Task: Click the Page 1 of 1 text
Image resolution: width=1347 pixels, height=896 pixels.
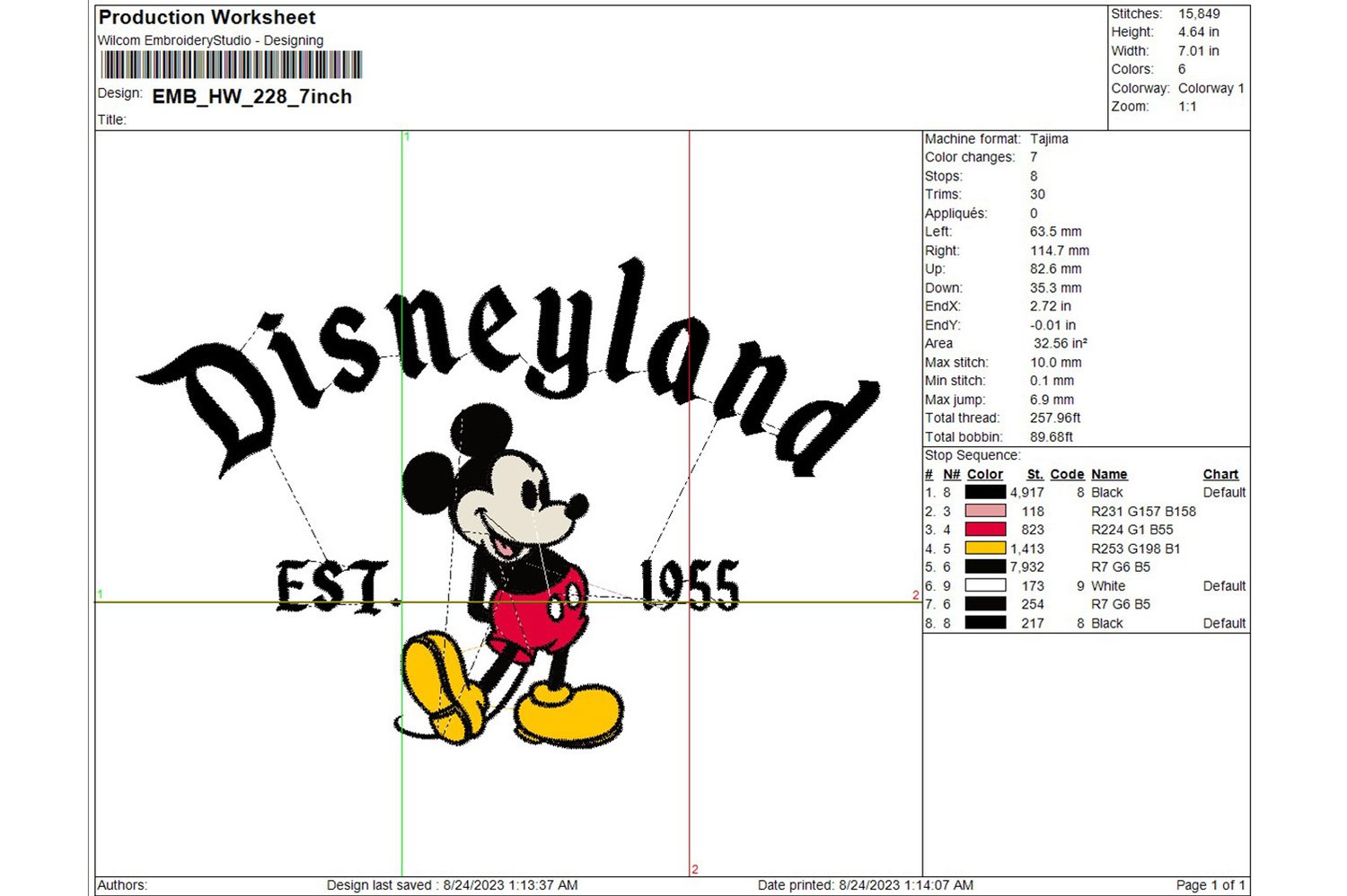Action: (x=1211, y=885)
